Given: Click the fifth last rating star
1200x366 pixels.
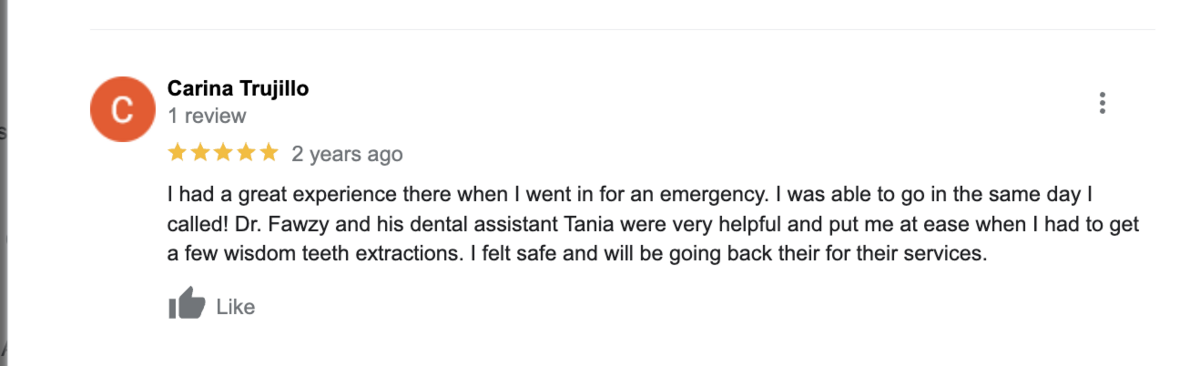Looking at the screenshot, I should click(268, 153).
